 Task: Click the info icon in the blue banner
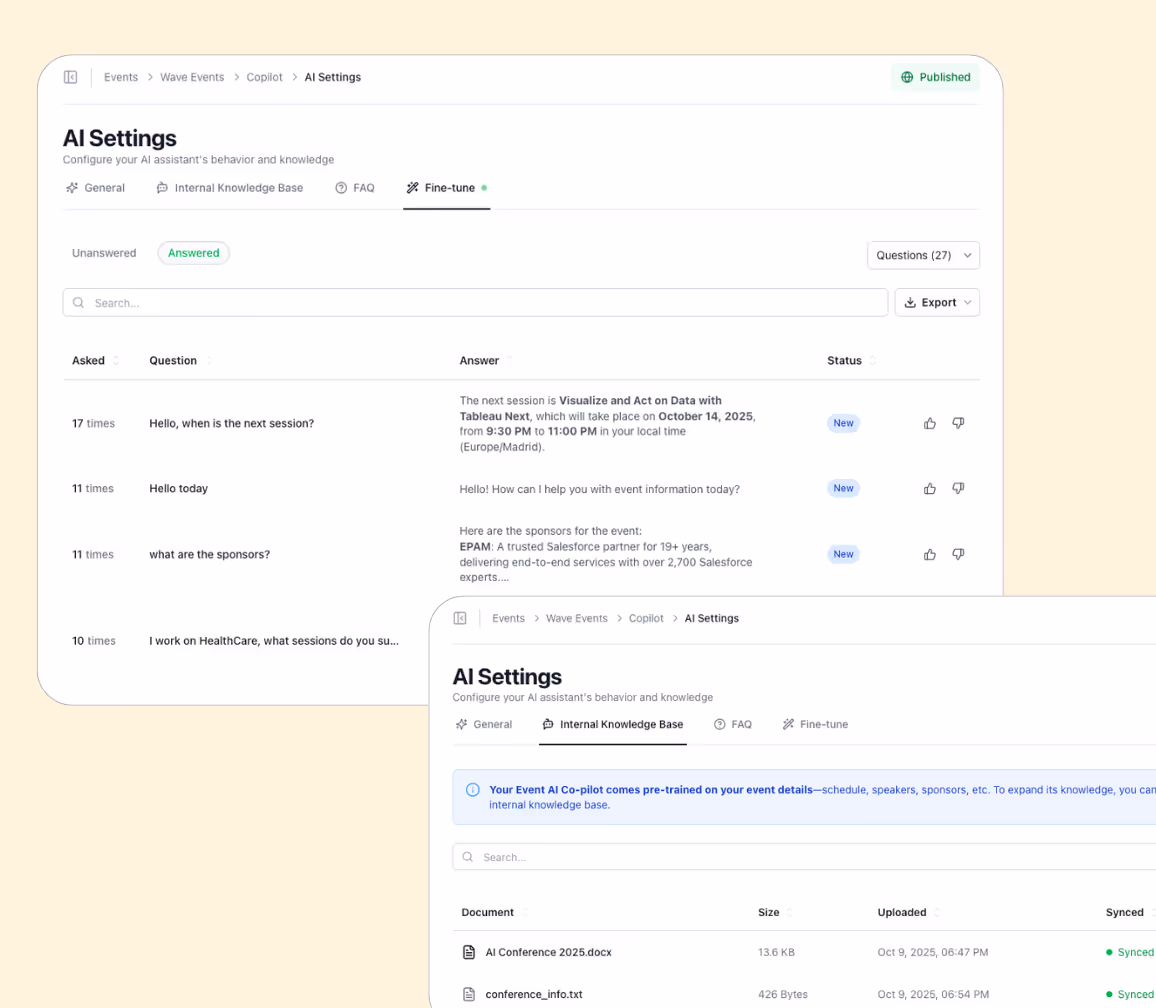tap(473, 790)
